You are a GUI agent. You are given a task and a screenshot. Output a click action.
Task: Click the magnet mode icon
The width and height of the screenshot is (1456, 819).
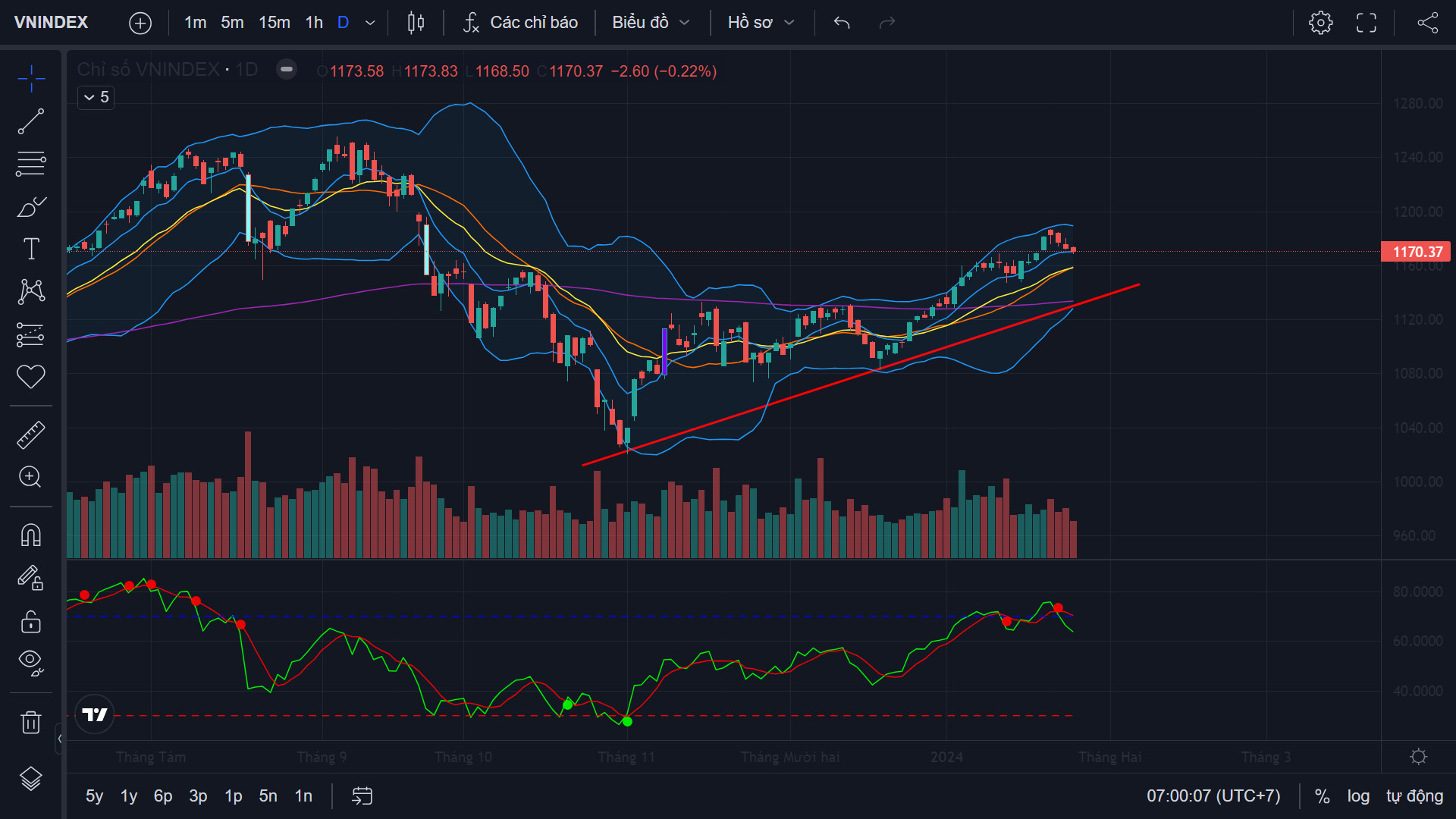[x=31, y=535]
